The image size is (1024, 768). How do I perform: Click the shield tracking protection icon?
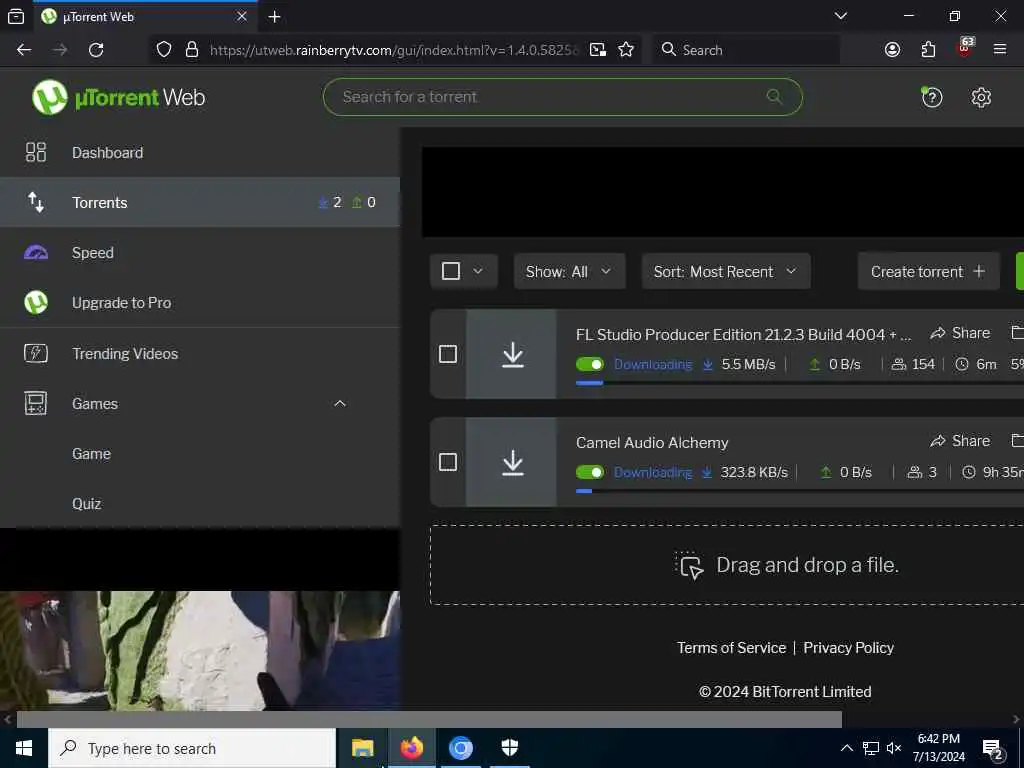164,50
